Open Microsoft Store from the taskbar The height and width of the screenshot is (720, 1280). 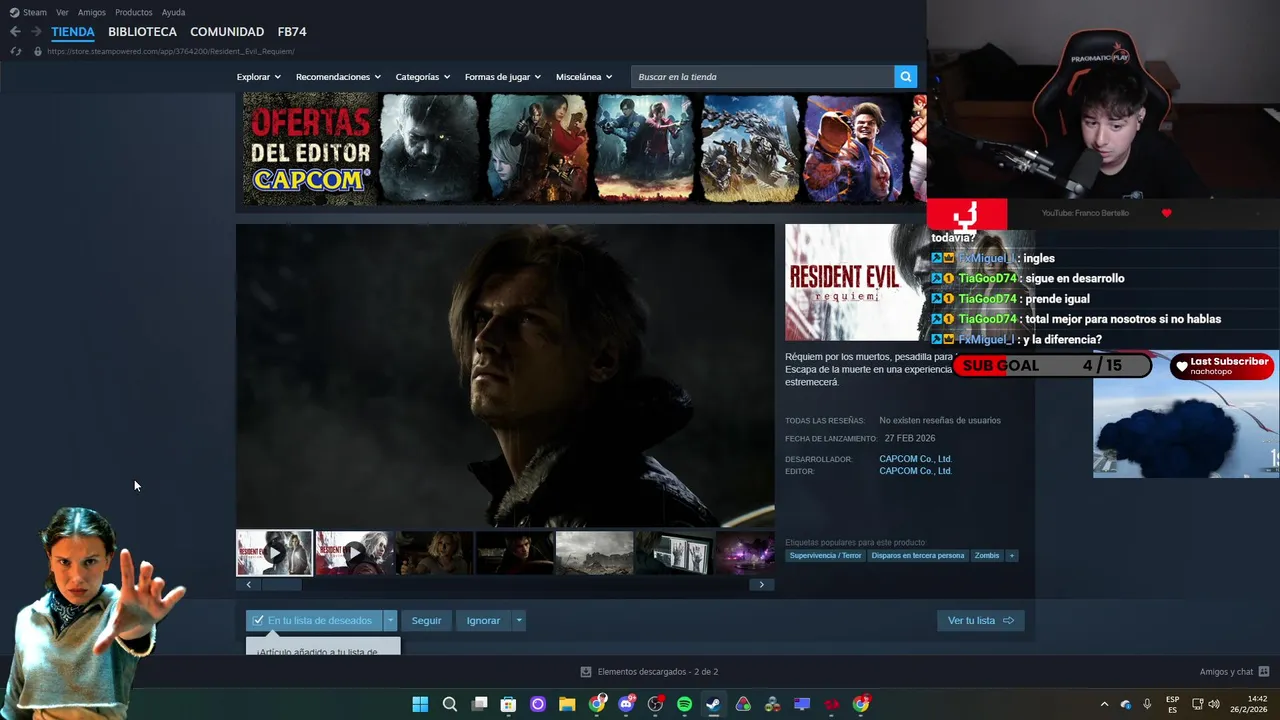point(508,704)
